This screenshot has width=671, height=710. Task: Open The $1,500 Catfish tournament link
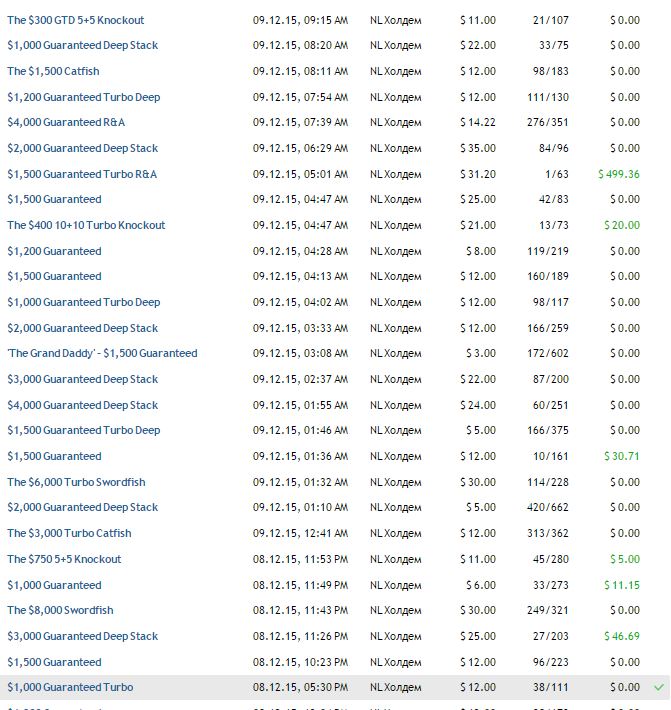click(53, 71)
